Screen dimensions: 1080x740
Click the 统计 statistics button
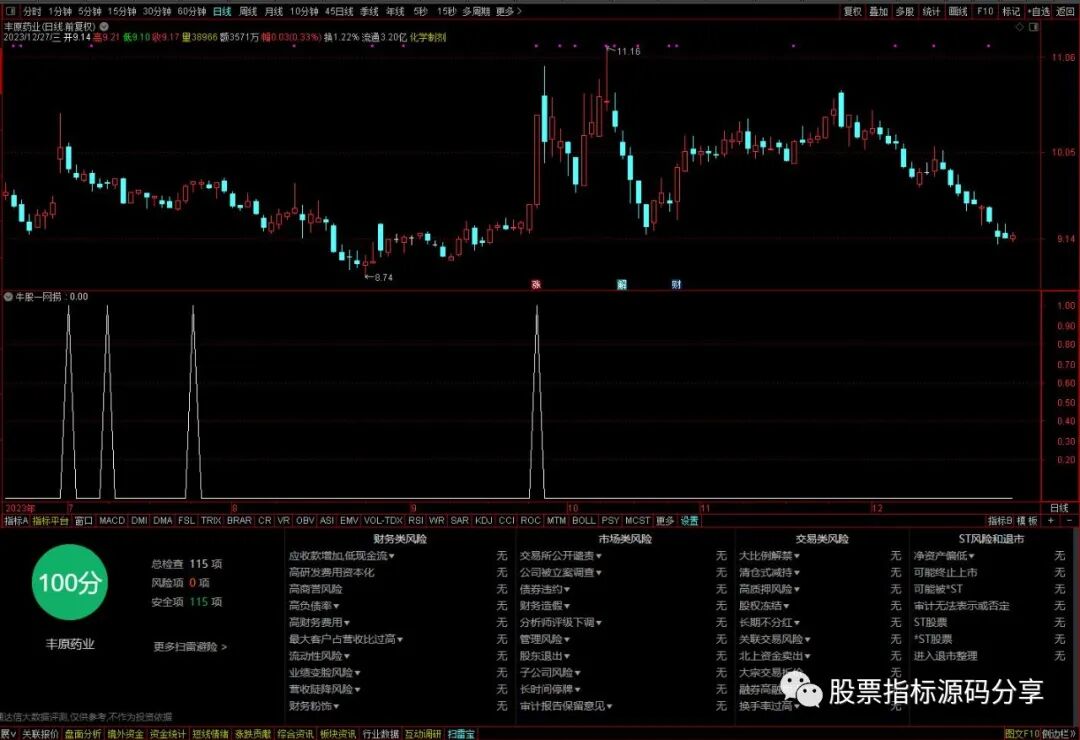pyautogui.click(x=931, y=12)
